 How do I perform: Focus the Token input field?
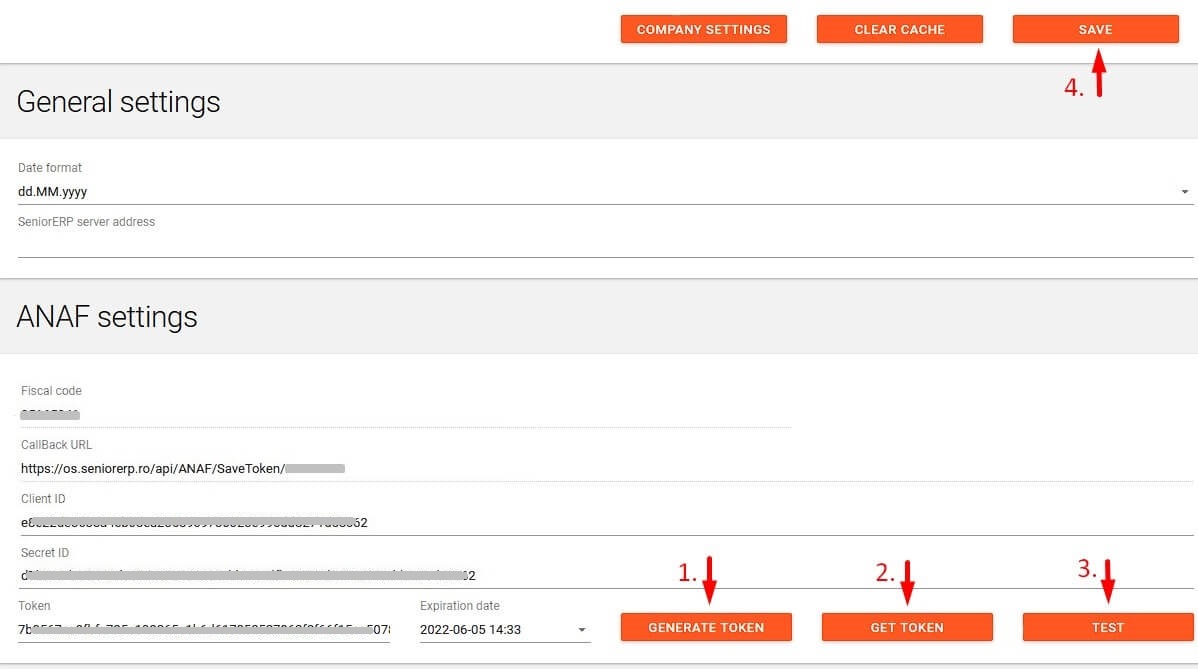pos(204,630)
